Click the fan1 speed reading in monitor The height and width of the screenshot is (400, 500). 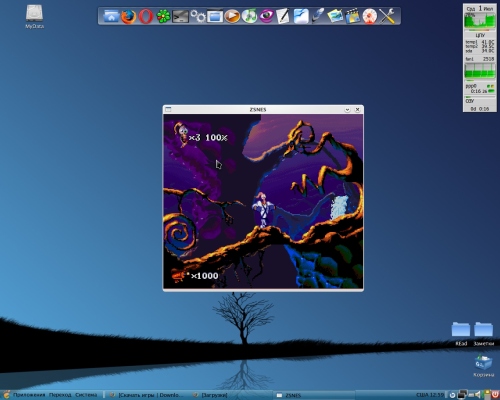pyautogui.click(x=480, y=59)
